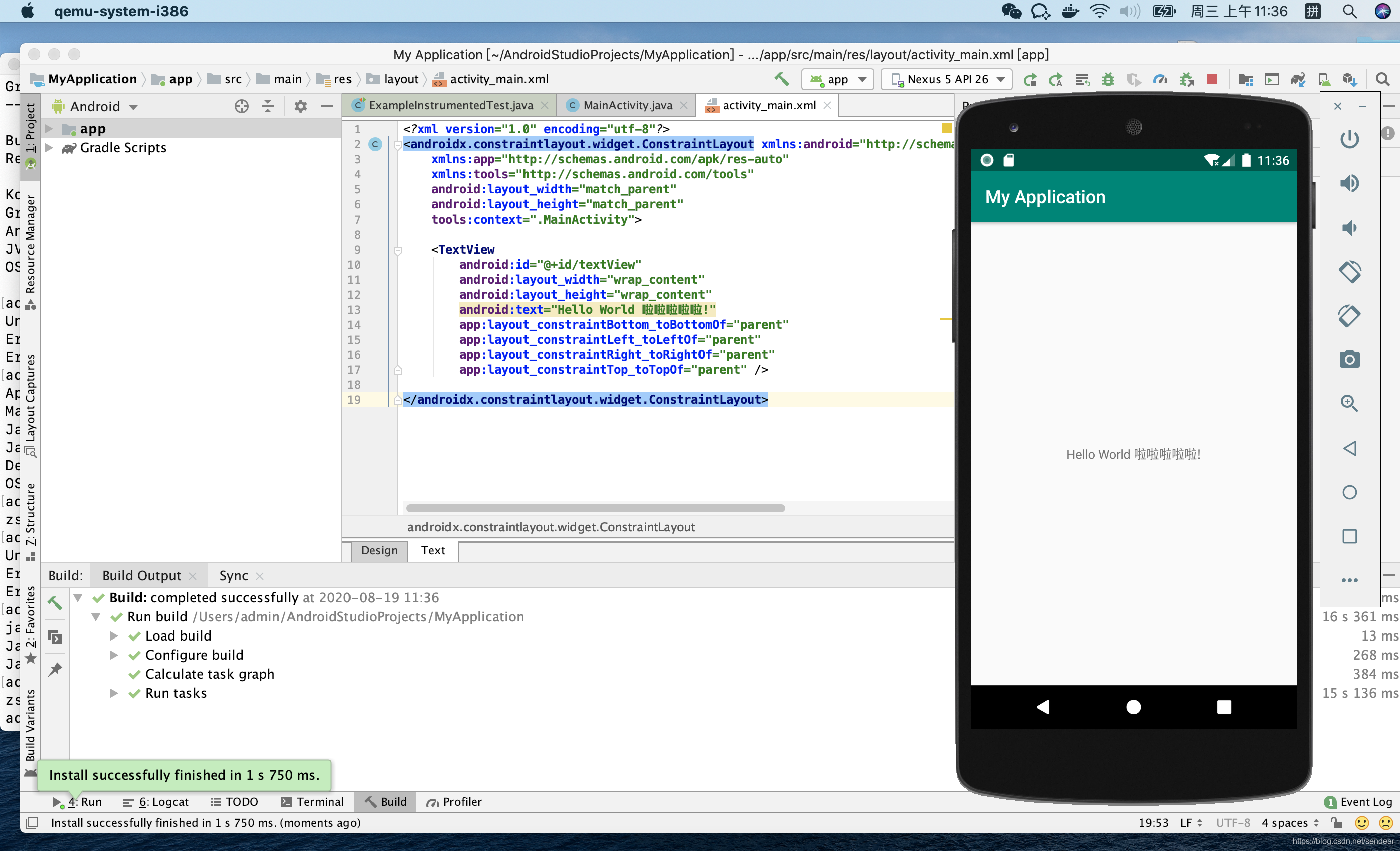Open line separator LF selector

point(1191,822)
